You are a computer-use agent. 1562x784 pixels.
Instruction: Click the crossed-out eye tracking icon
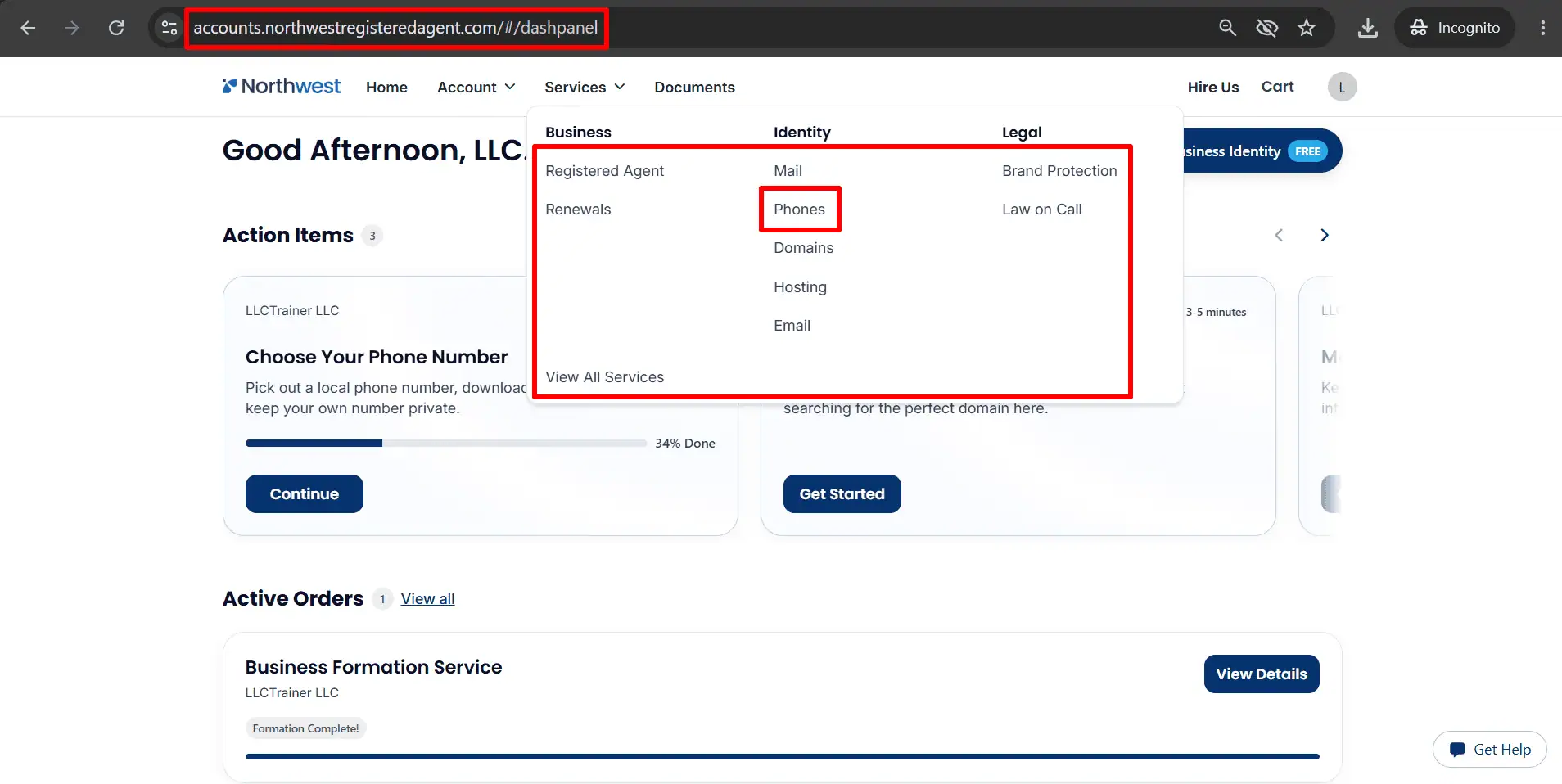point(1266,28)
